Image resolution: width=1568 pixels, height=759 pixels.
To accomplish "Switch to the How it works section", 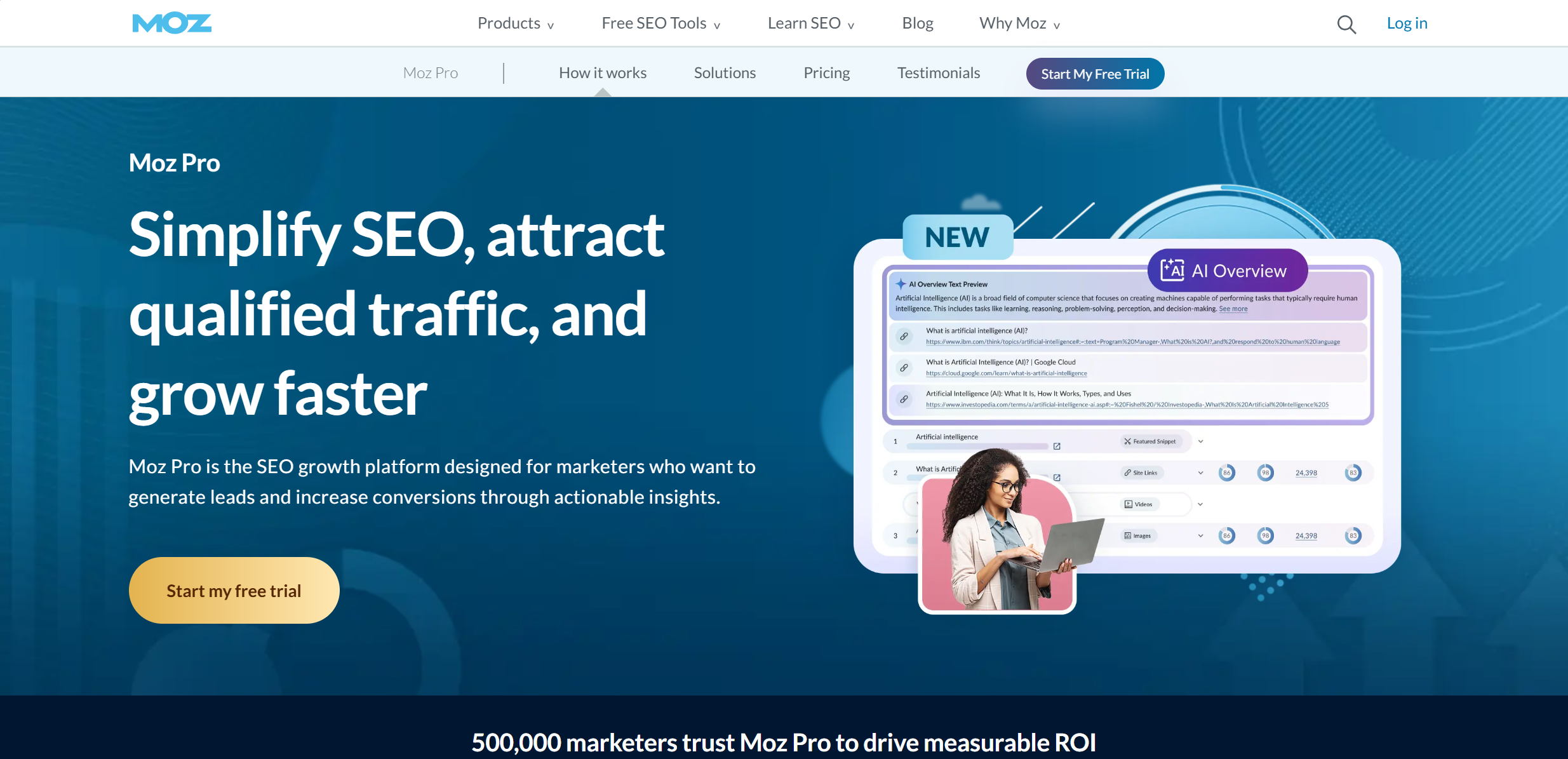I will [x=603, y=73].
